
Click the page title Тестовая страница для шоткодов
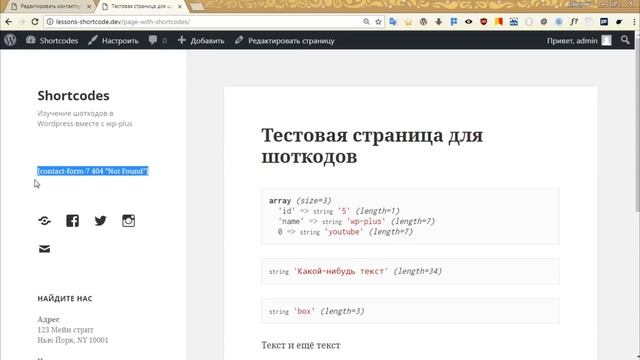[372, 146]
